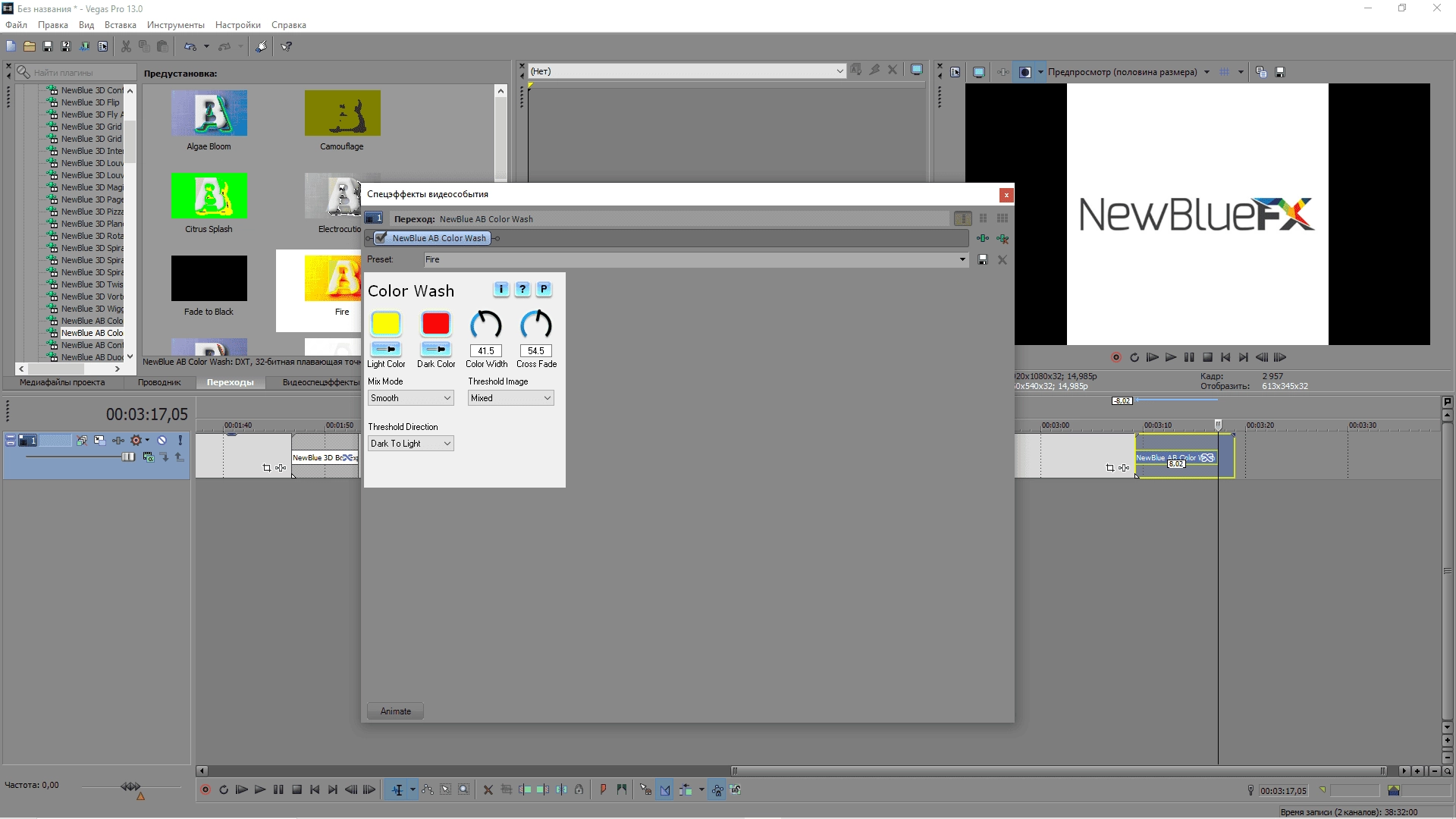Screen dimensions: 1456x819
Task: Switch to the Проводник tab
Action: (159, 382)
